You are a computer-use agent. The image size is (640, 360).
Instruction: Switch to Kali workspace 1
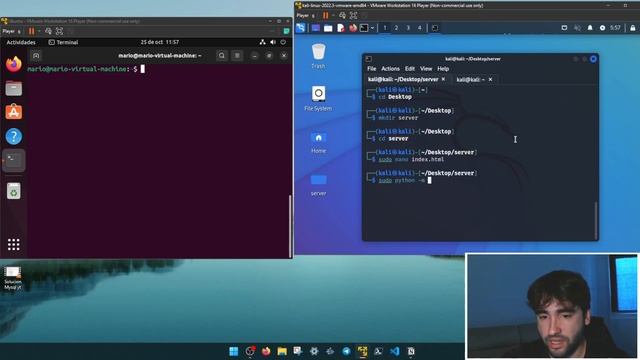point(384,28)
